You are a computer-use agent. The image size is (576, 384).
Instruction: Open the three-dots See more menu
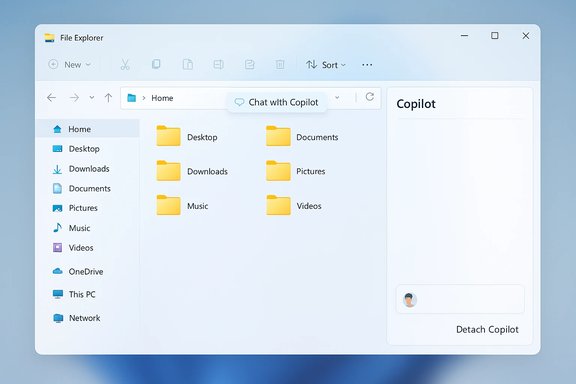[367, 65]
